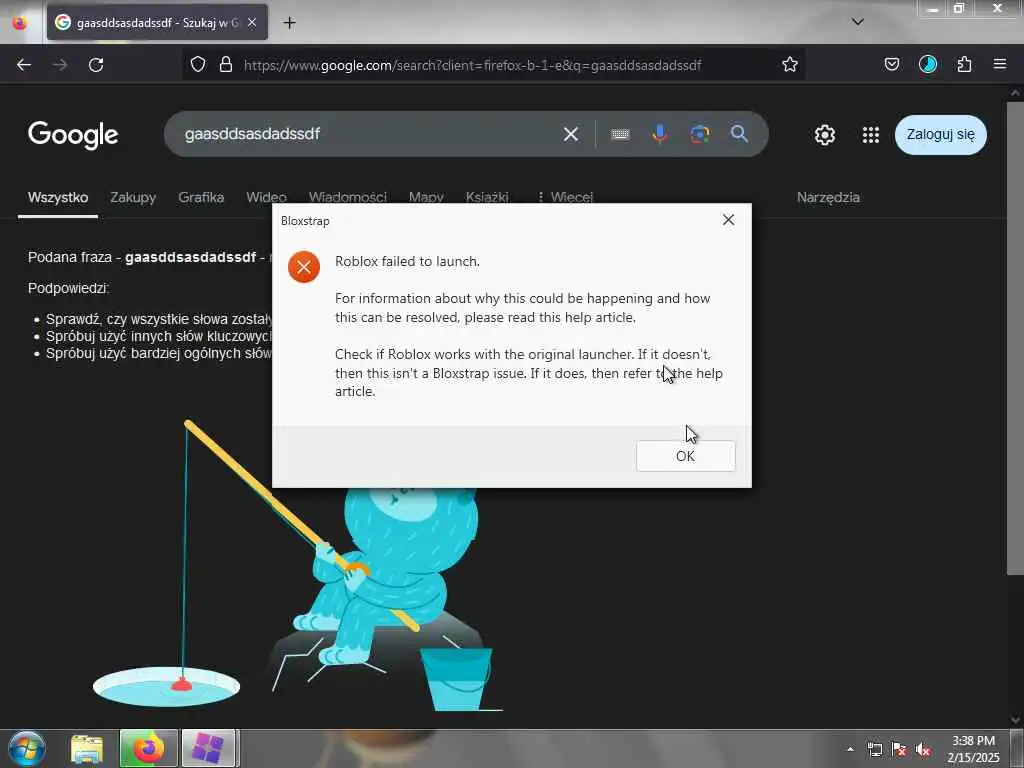The height and width of the screenshot is (768, 1024).
Task: Click the muted volume tray icon
Action: click(923, 750)
